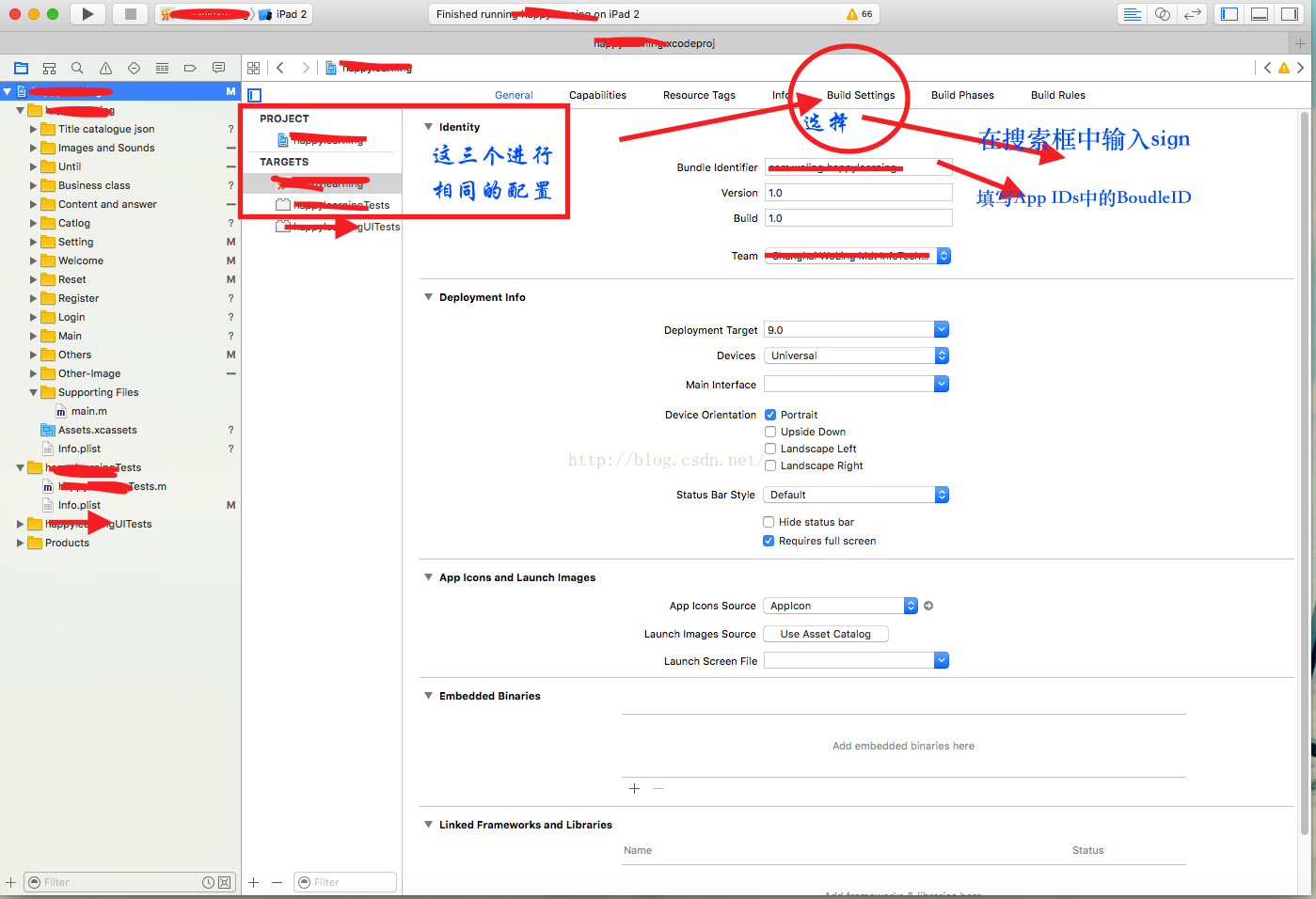Stop the running task in toolbar
This screenshot has width=1316, height=899.
point(131,14)
